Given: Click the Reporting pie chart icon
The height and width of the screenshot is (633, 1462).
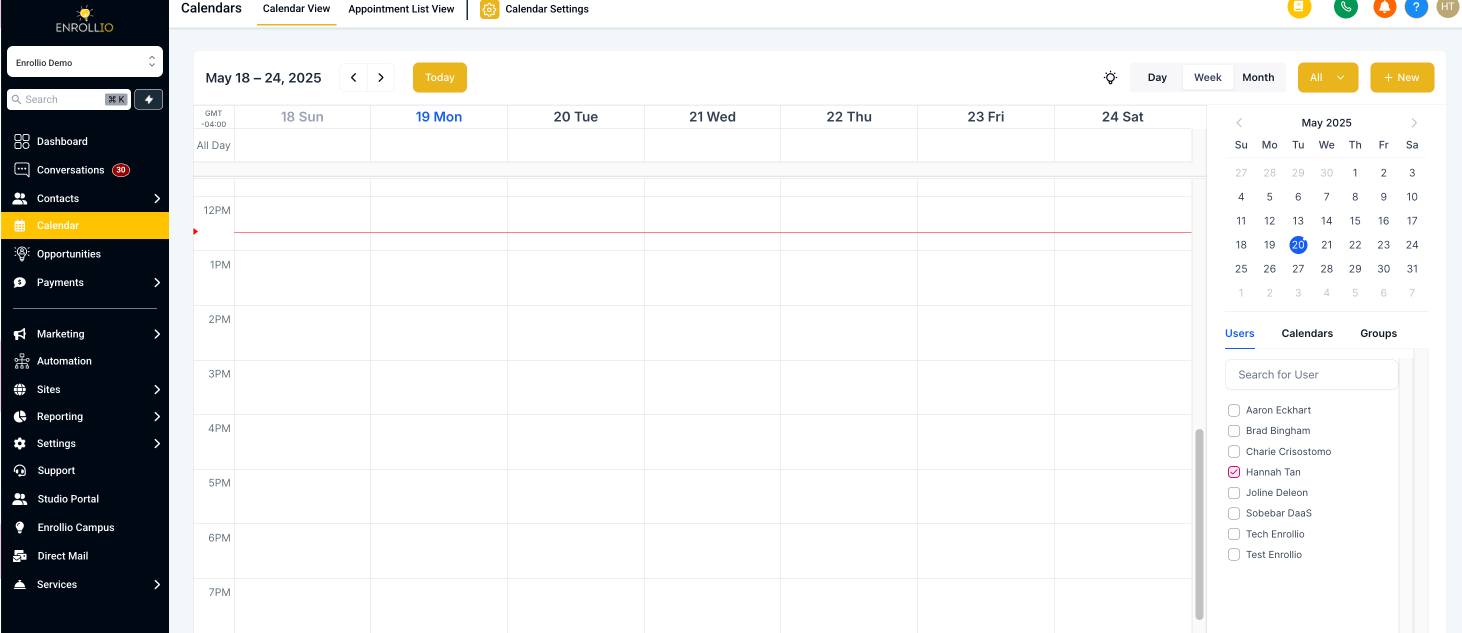Looking at the screenshot, I should pos(21,416).
